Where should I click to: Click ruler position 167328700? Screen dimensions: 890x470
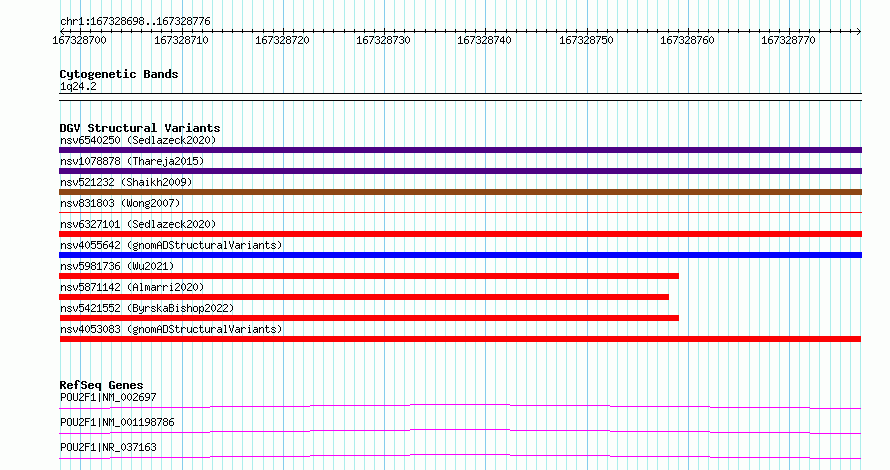79,40
